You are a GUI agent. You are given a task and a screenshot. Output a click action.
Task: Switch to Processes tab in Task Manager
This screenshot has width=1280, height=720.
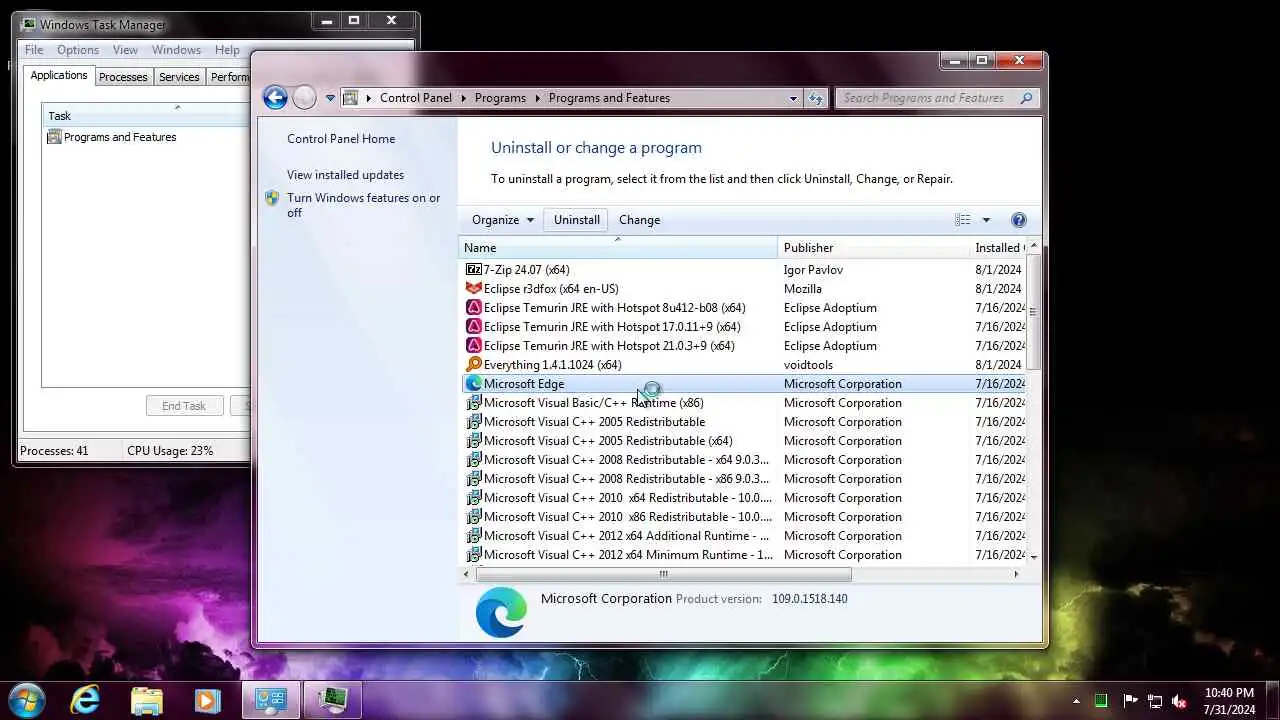pos(123,77)
